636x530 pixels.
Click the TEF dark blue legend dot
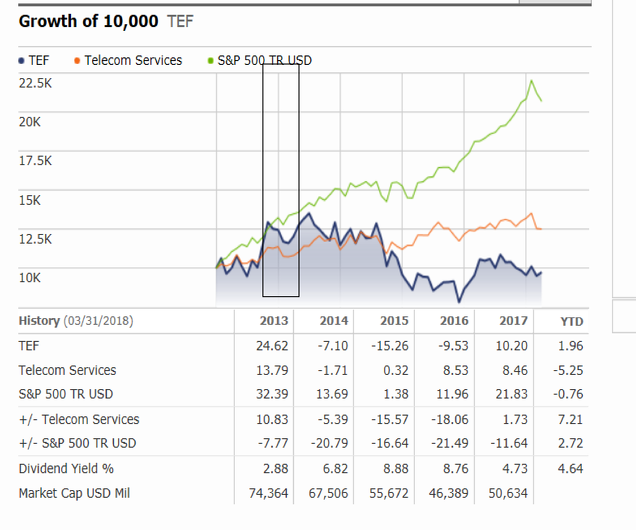[x=21, y=61]
